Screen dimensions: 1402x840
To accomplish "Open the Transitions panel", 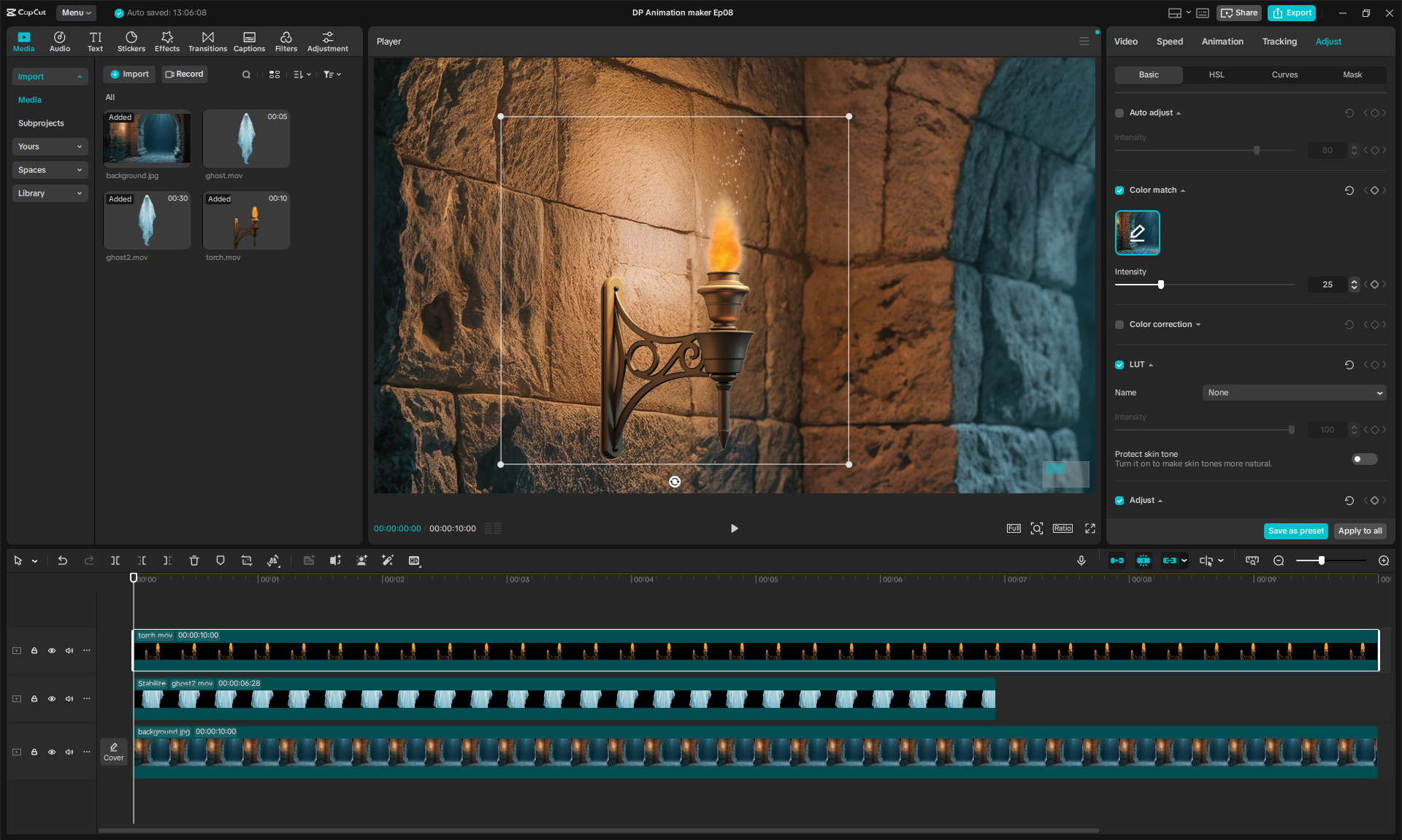I will [x=207, y=42].
